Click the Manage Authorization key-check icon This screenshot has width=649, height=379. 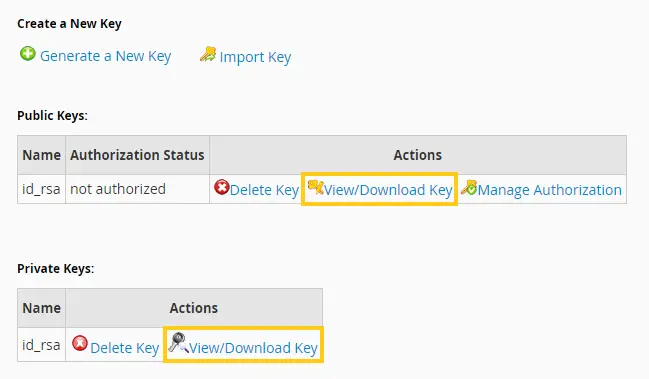tap(469, 187)
